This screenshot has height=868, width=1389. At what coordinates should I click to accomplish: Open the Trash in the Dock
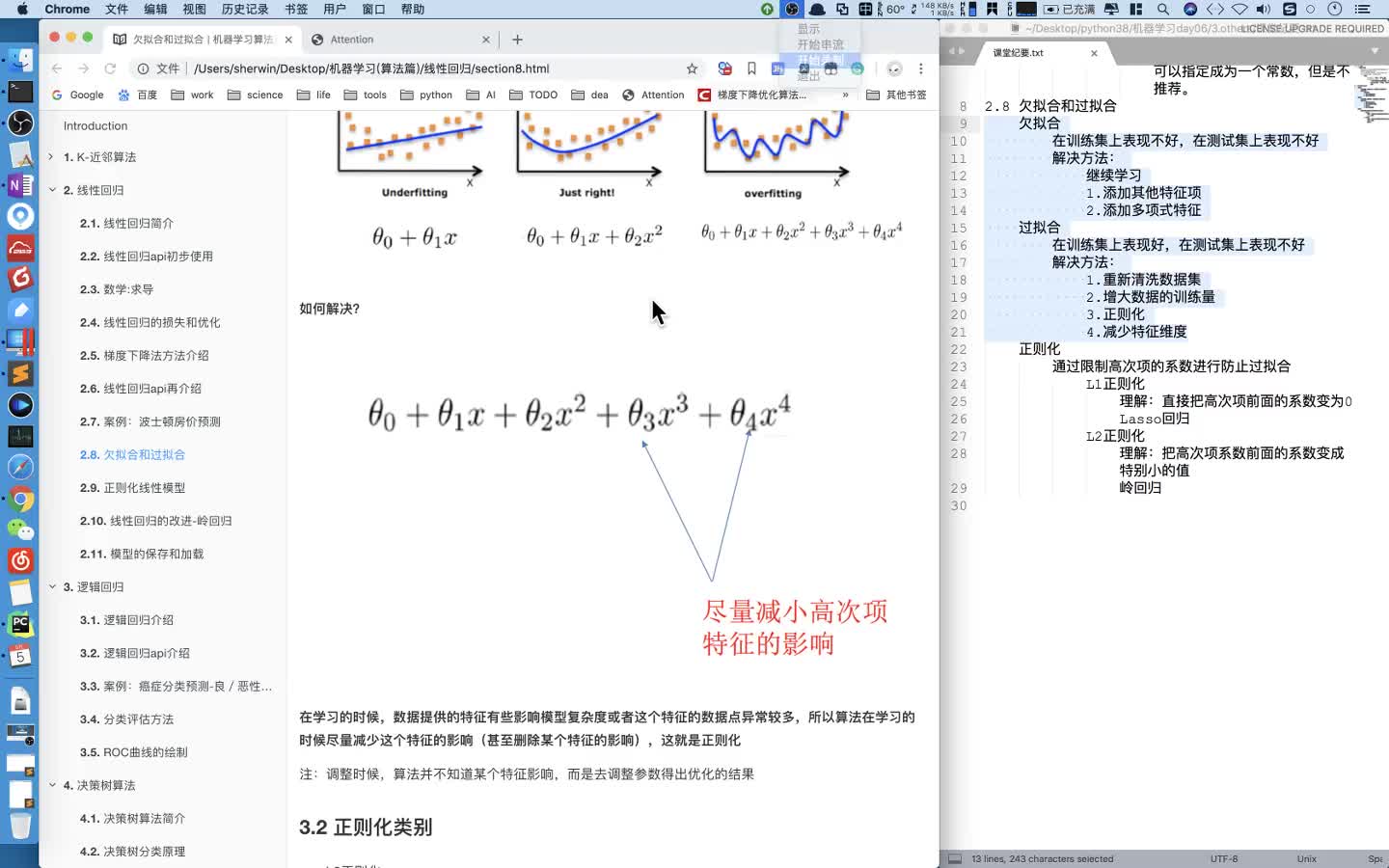click(20, 826)
